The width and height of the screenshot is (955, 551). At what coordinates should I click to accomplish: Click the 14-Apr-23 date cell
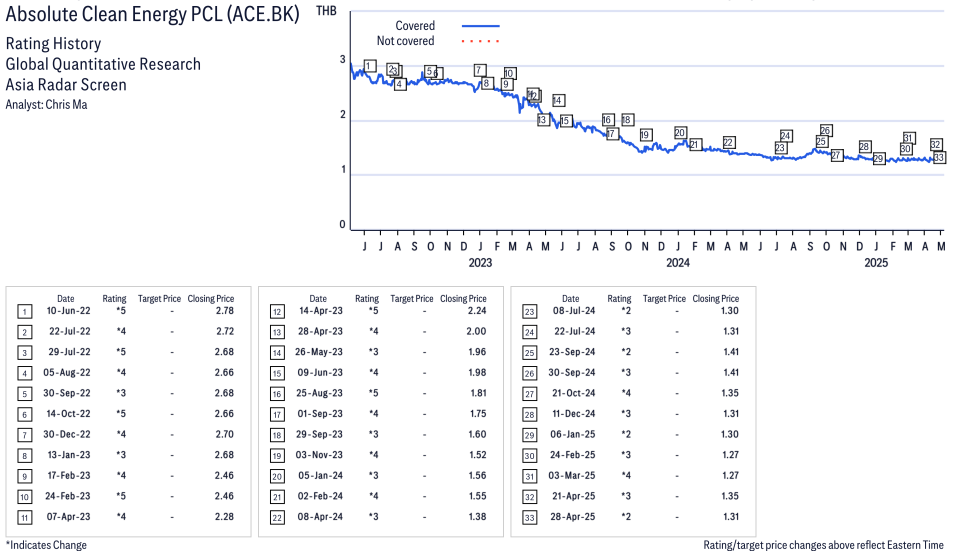pos(320,311)
